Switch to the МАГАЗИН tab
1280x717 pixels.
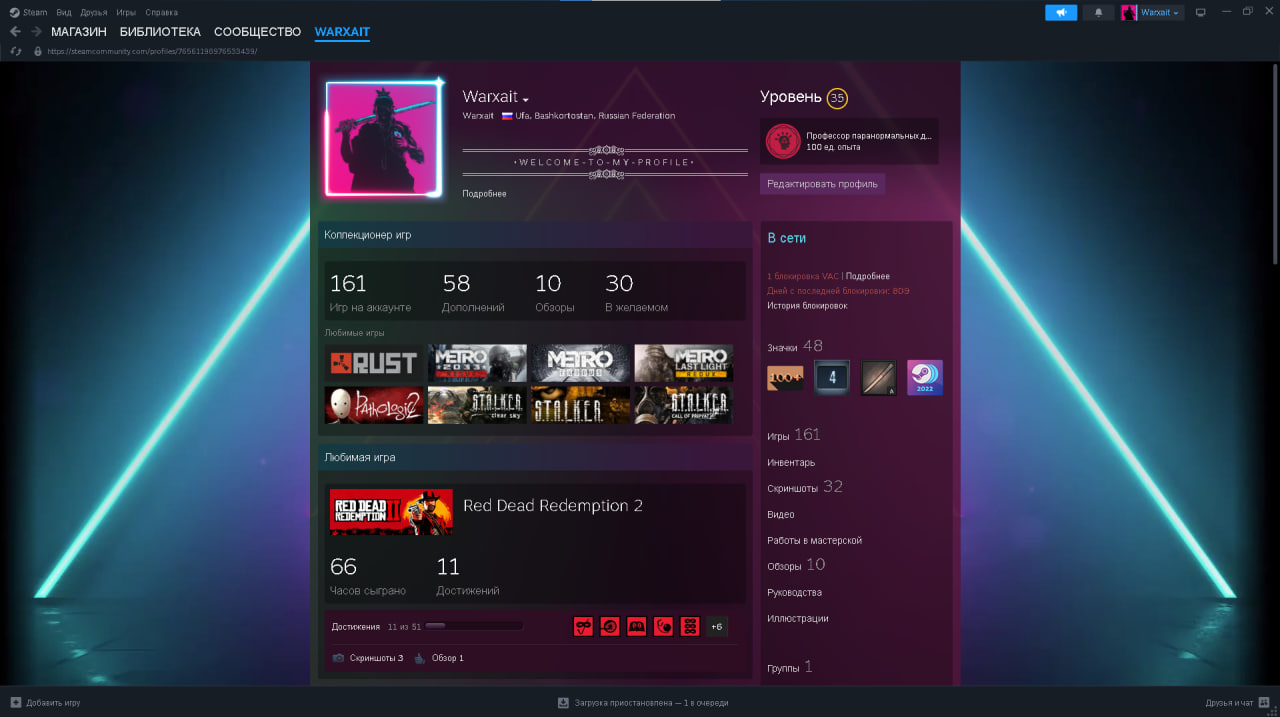pos(79,32)
